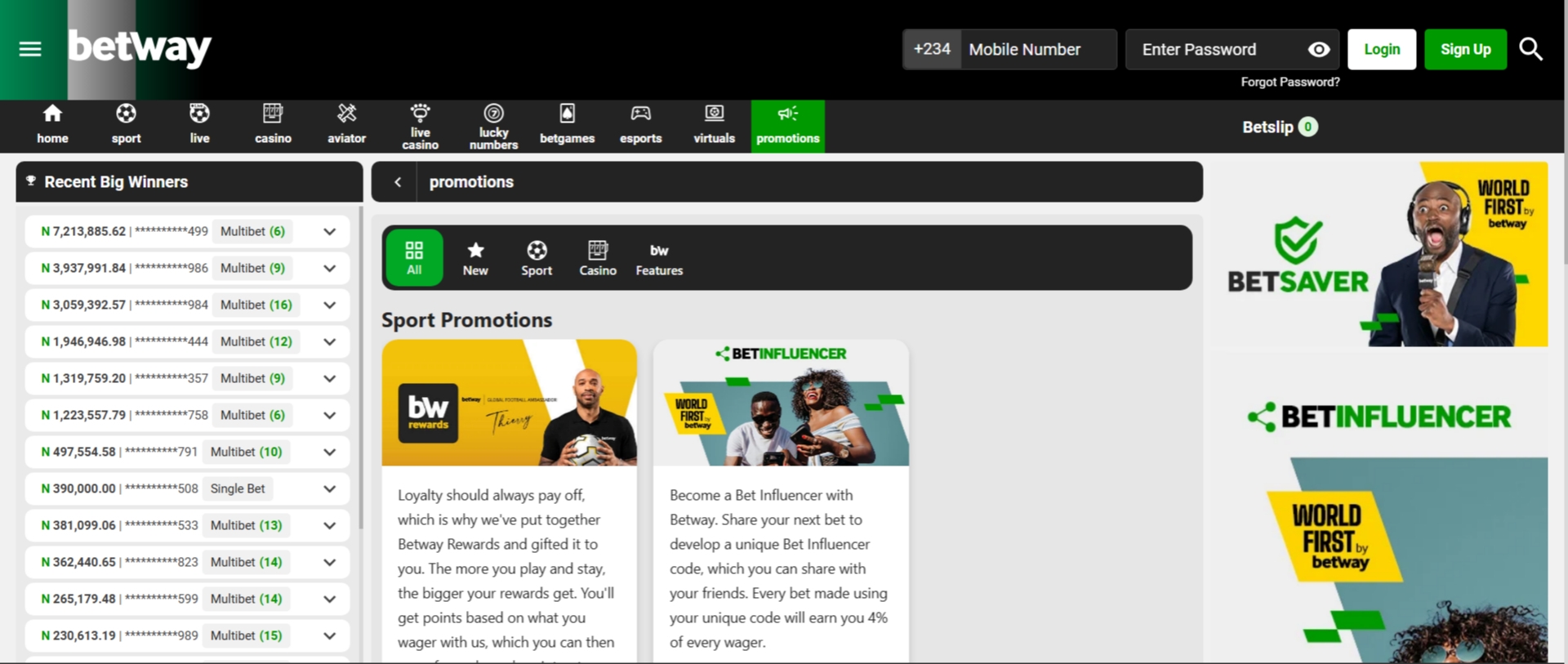Expand the N 3,059,392.57 winner row
1568x664 pixels.
pos(329,305)
